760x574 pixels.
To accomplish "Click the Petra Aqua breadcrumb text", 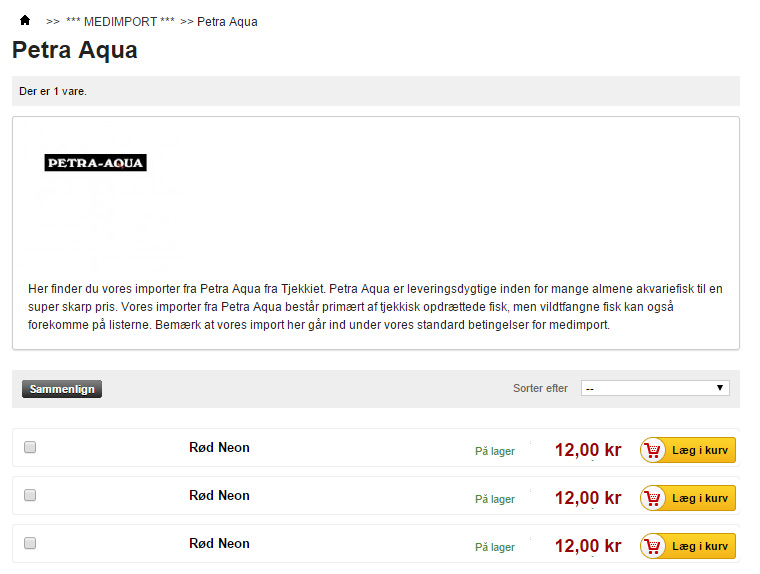I will (x=227, y=22).
